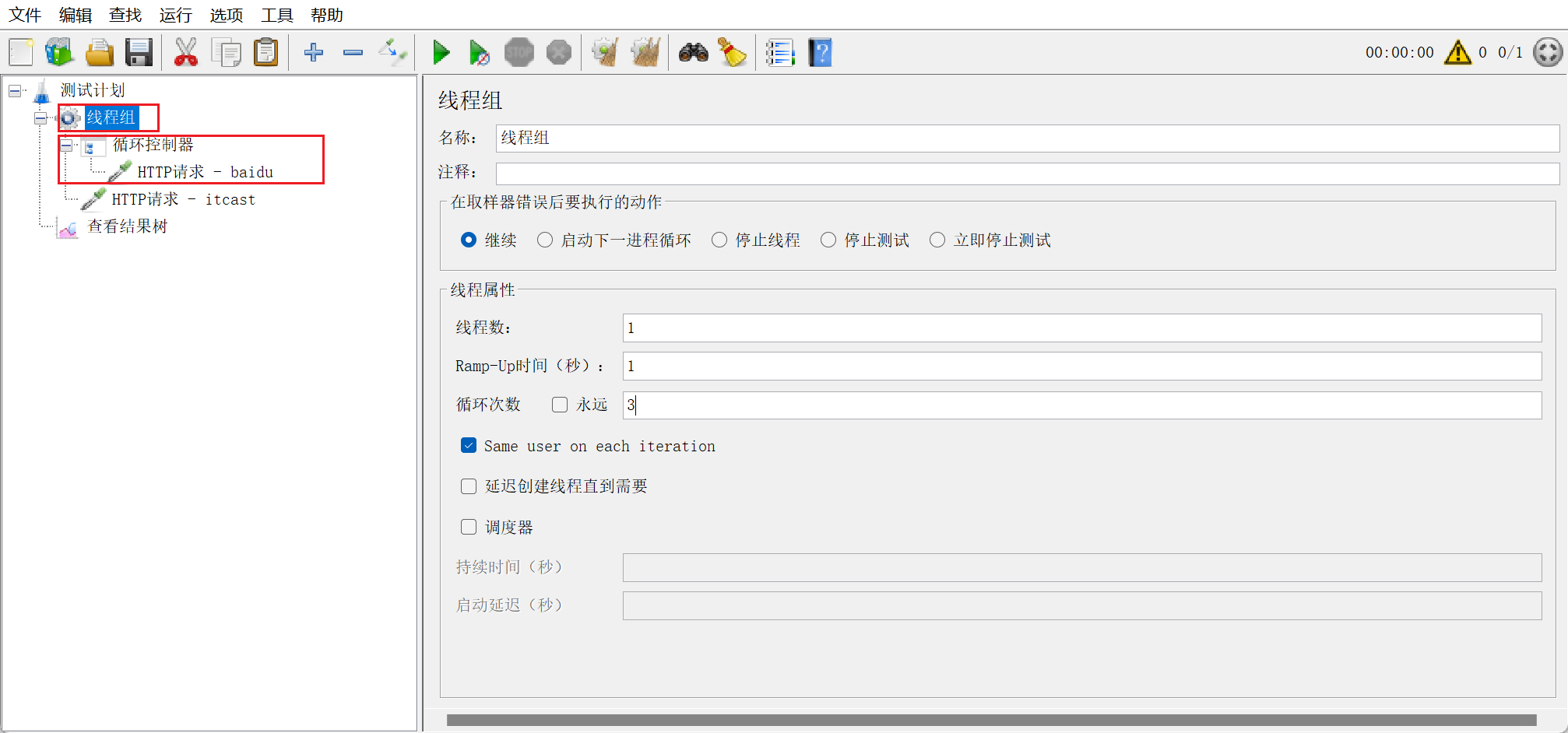Open Help with question mark icon
The width and height of the screenshot is (1568, 733).
pyautogui.click(x=821, y=52)
